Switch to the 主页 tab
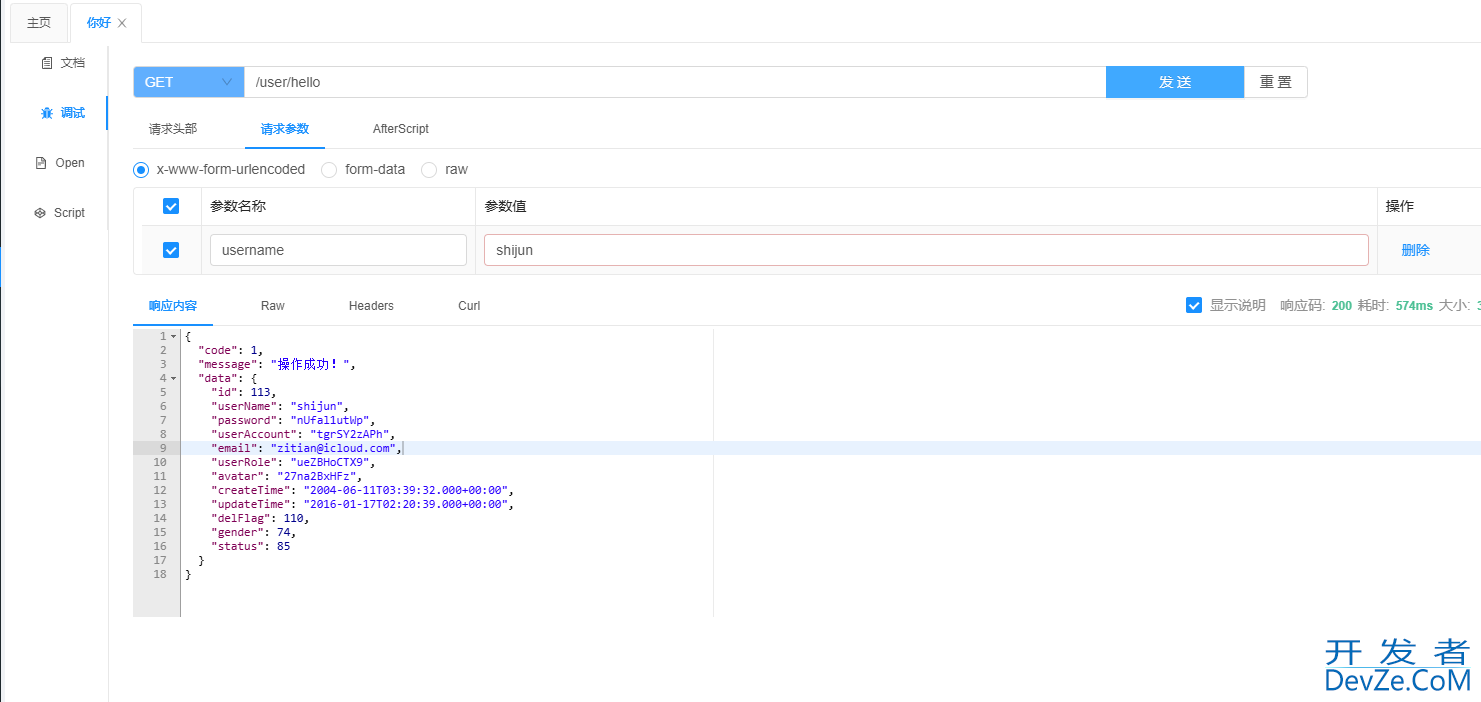This screenshot has width=1481, height=702. (x=39, y=23)
